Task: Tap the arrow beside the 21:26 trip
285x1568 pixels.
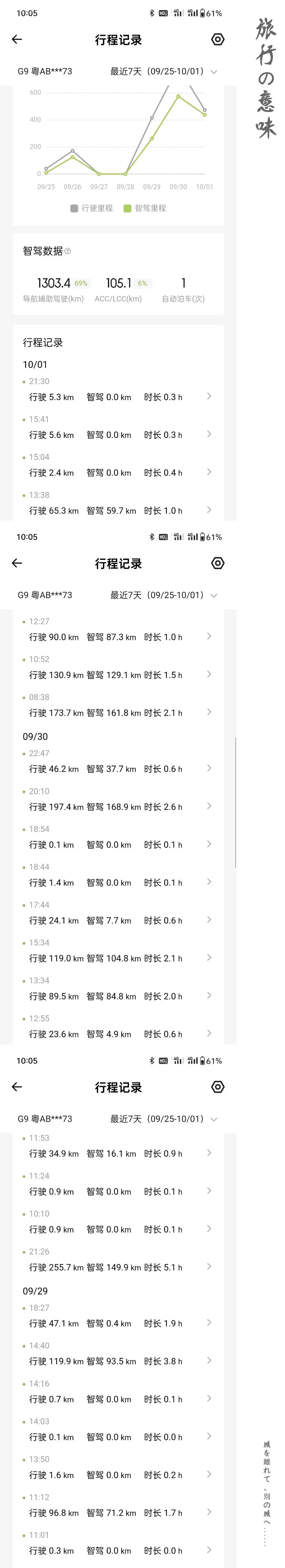Action: (x=209, y=1267)
